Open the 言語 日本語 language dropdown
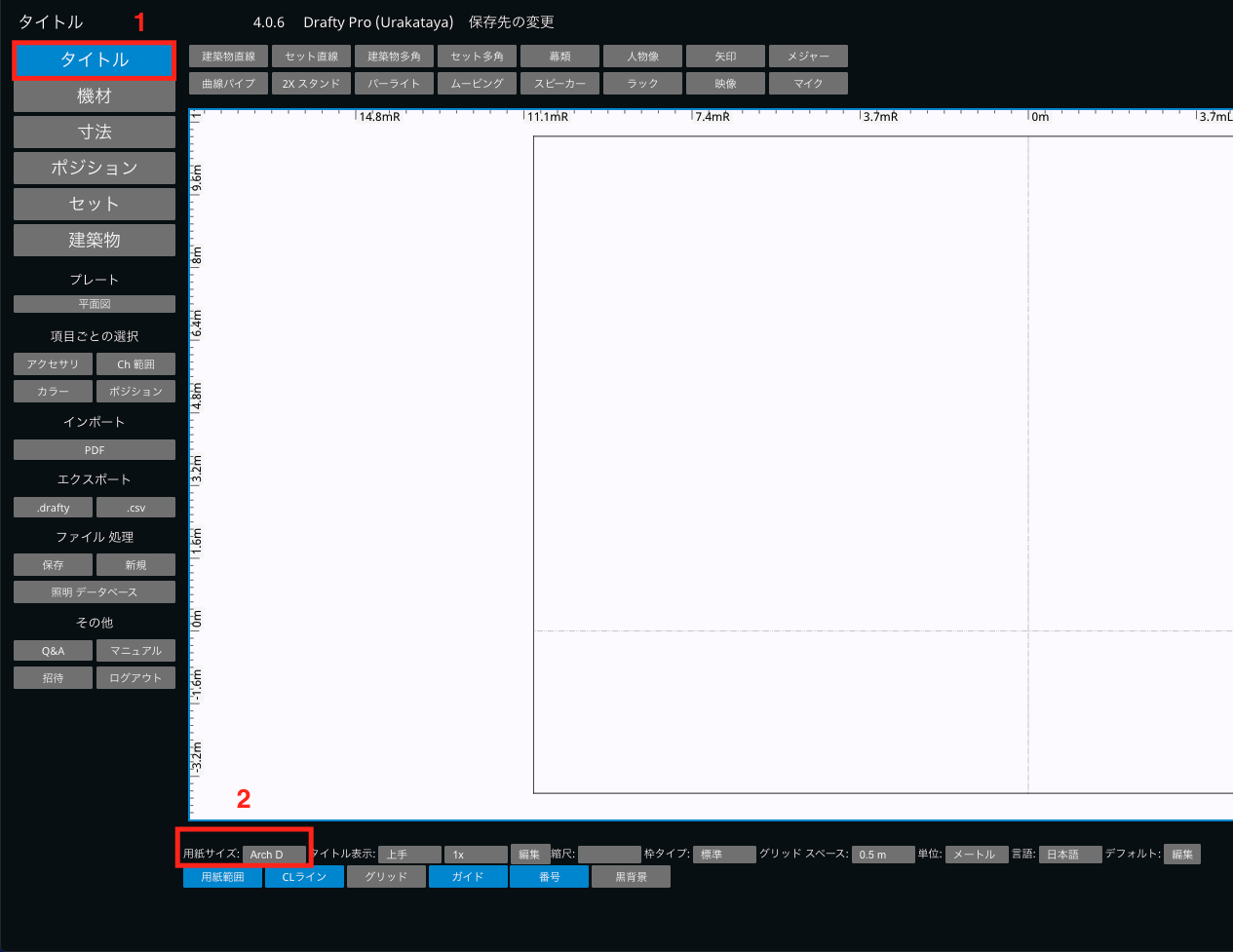This screenshot has width=1233, height=952. 1069,855
